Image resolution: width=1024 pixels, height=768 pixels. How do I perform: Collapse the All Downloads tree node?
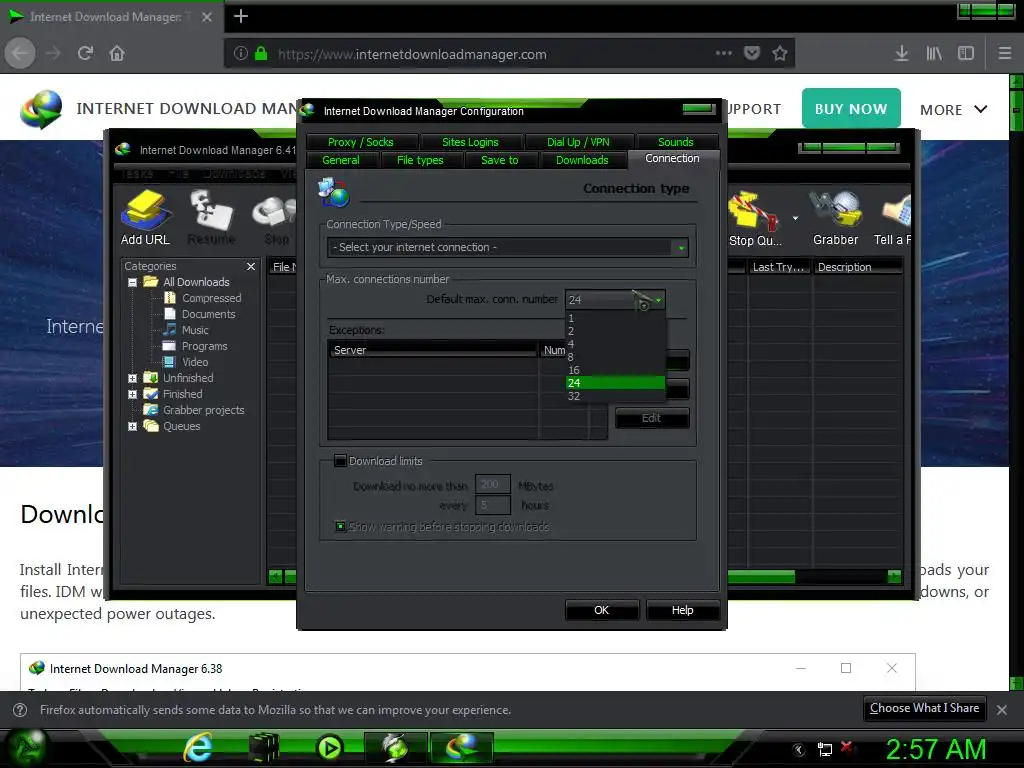tap(133, 282)
